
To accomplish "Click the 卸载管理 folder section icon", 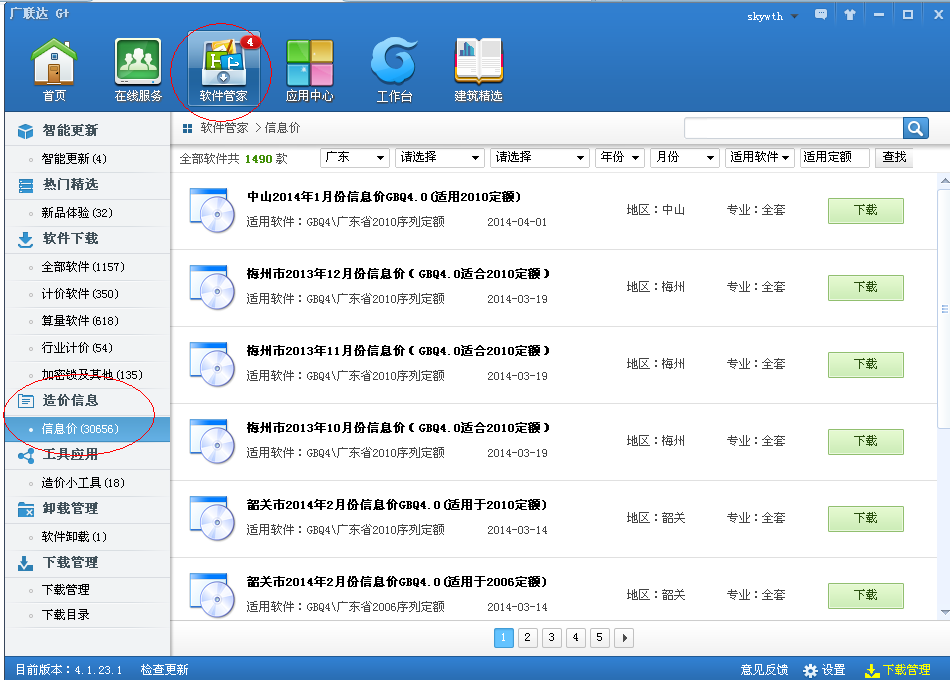I will [25, 510].
